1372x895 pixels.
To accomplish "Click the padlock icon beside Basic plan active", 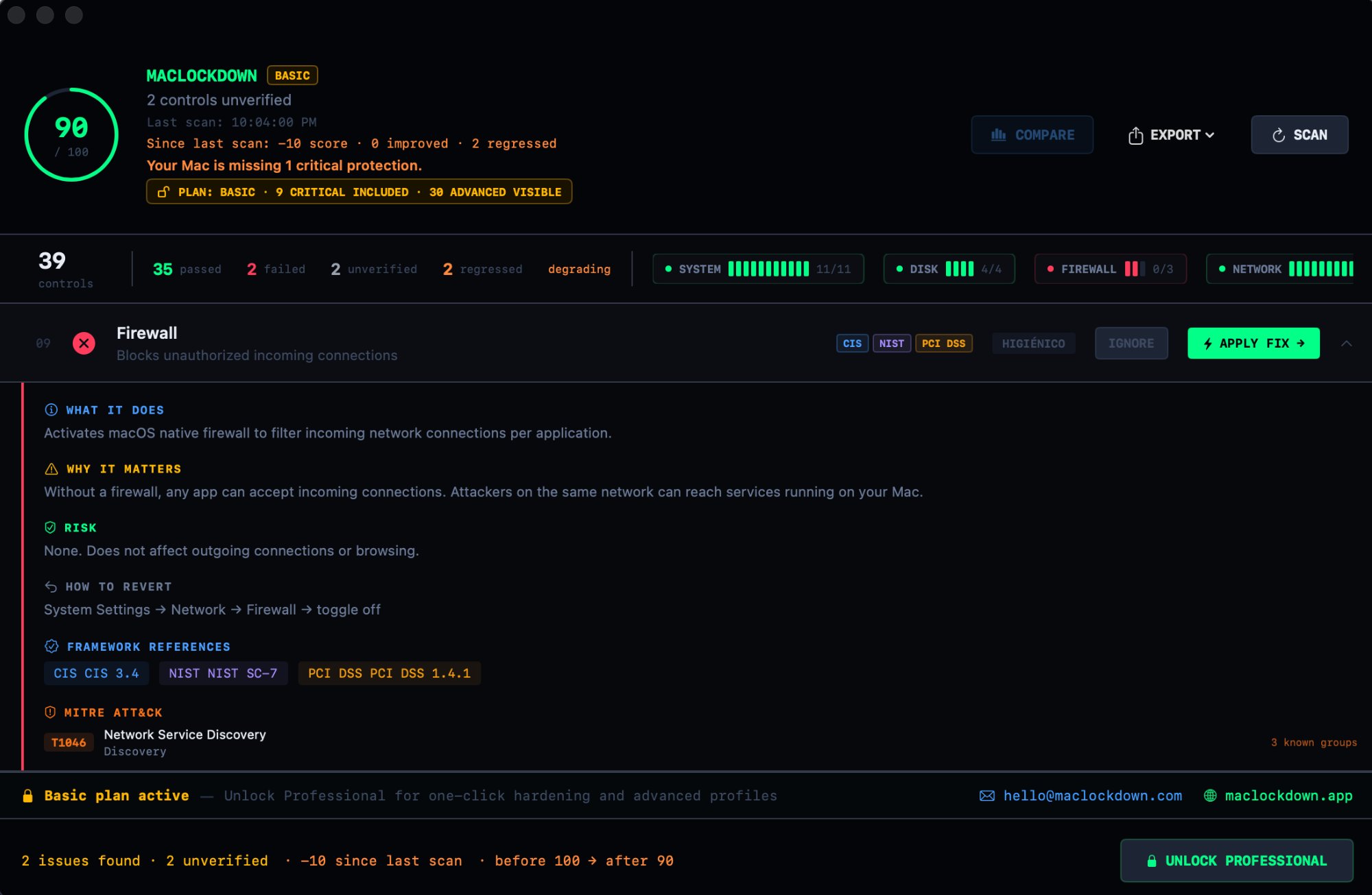I will [27, 796].
